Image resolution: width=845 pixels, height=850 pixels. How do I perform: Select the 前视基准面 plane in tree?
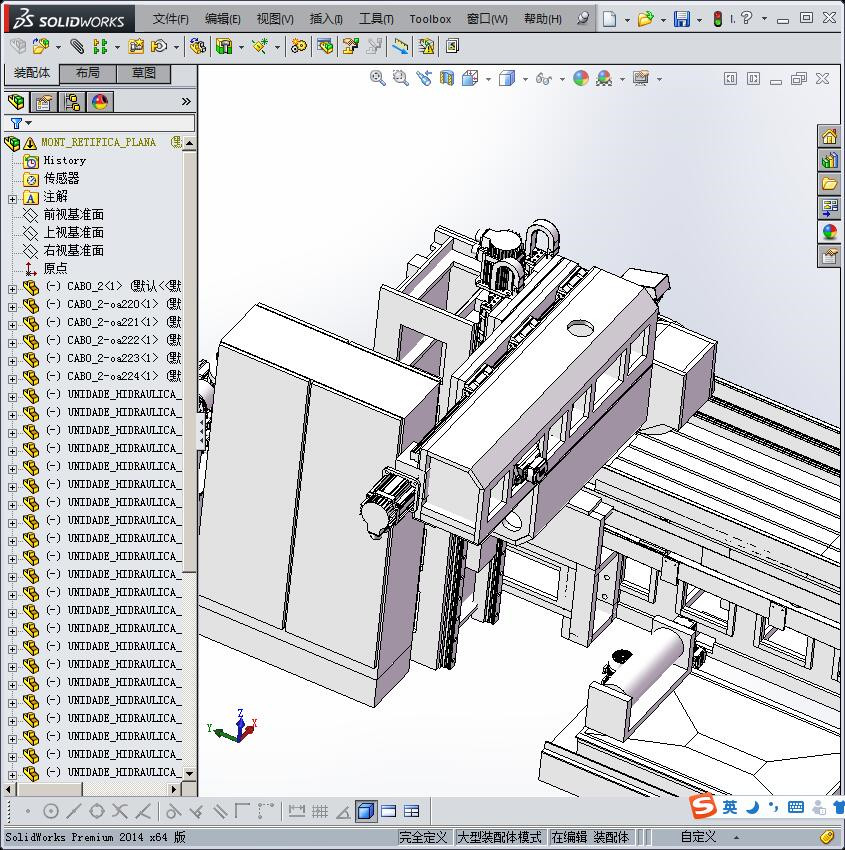[73, 215]
